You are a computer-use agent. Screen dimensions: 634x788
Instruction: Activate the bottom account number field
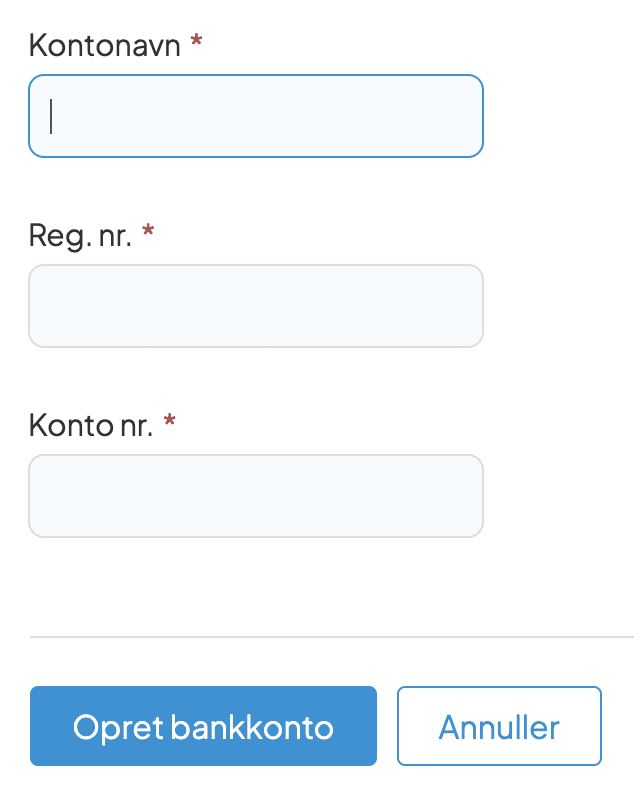(256, 496)
